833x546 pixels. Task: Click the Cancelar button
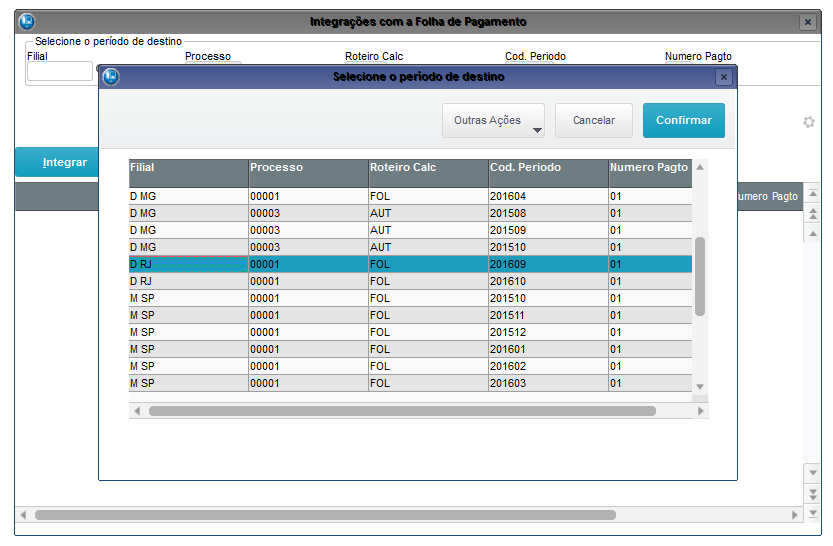[x=593, y=121]
